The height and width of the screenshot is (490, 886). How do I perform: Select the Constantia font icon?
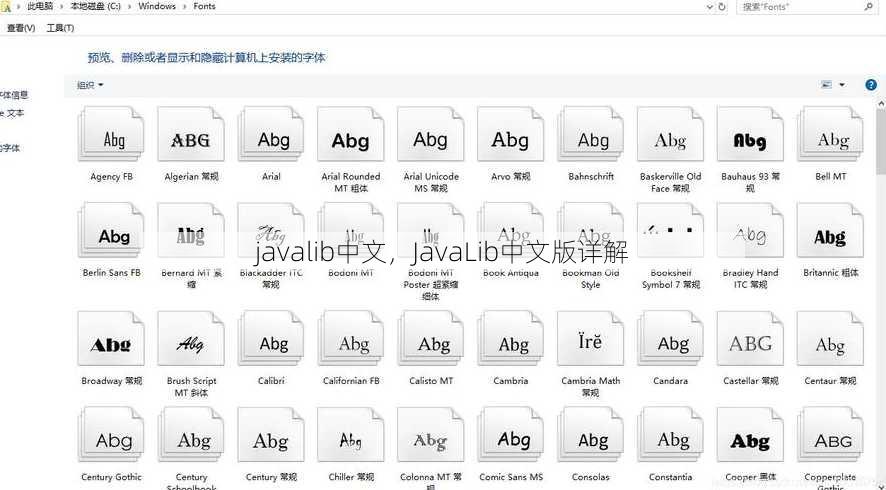tap(671, 435)
